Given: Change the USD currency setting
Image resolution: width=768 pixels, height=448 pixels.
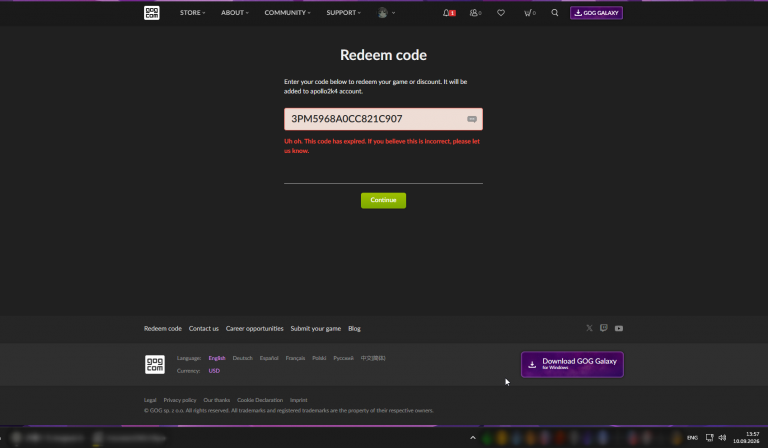Looking at the screenshot, I should [214, 371].
